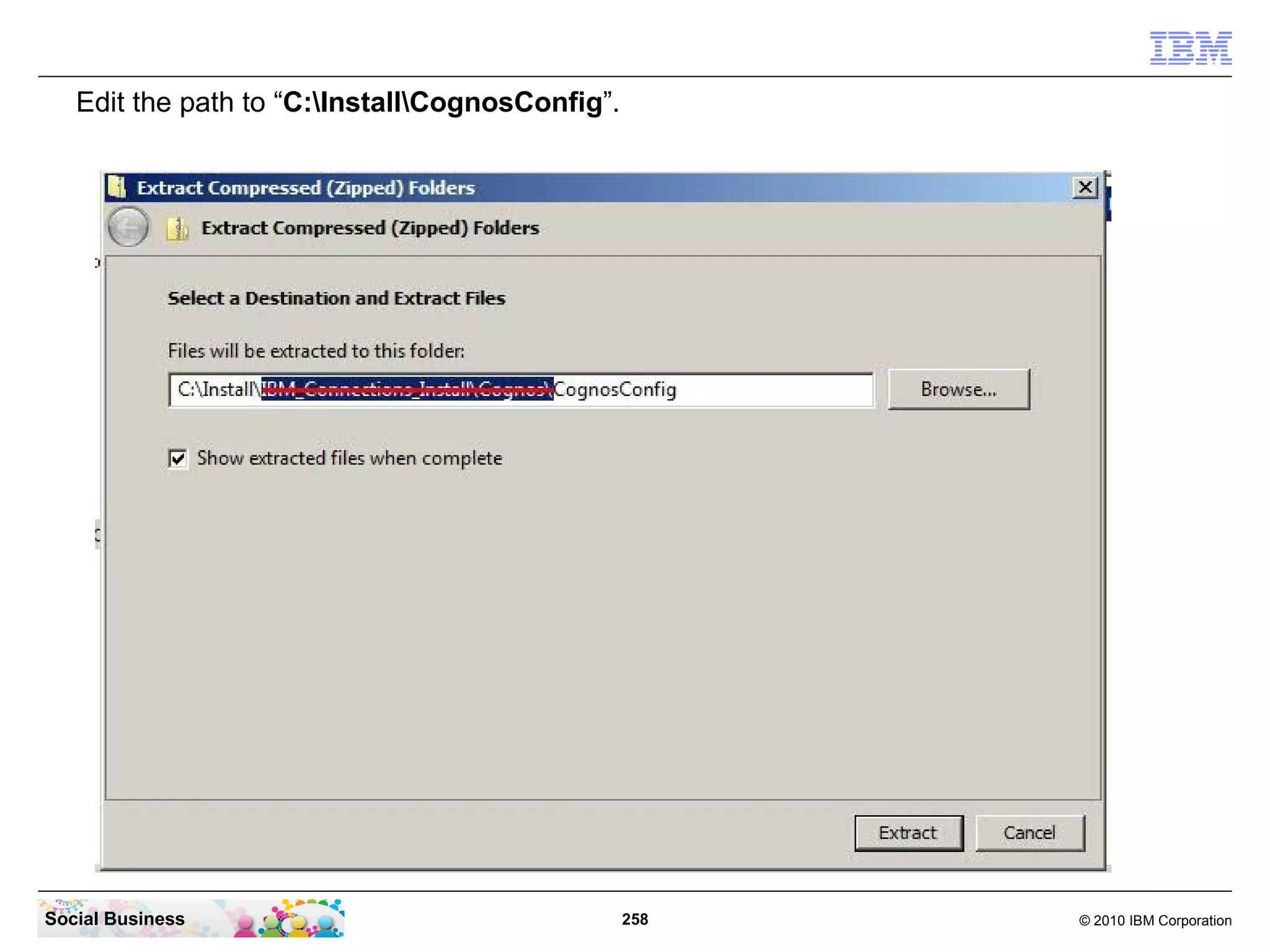Click the IBM logo on the slide
Image resolution: width=1270 pixels, height=952 pixels.
pyautogui.click(x=1191, y=48)
